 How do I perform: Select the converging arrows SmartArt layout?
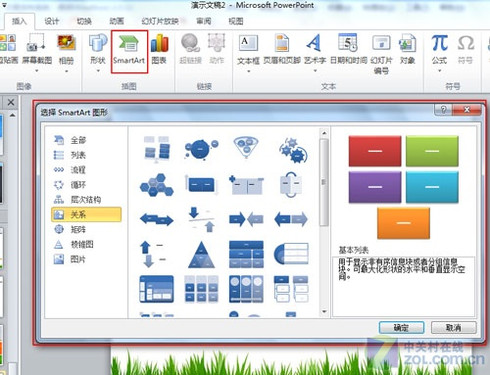click(x=246, y=220)
